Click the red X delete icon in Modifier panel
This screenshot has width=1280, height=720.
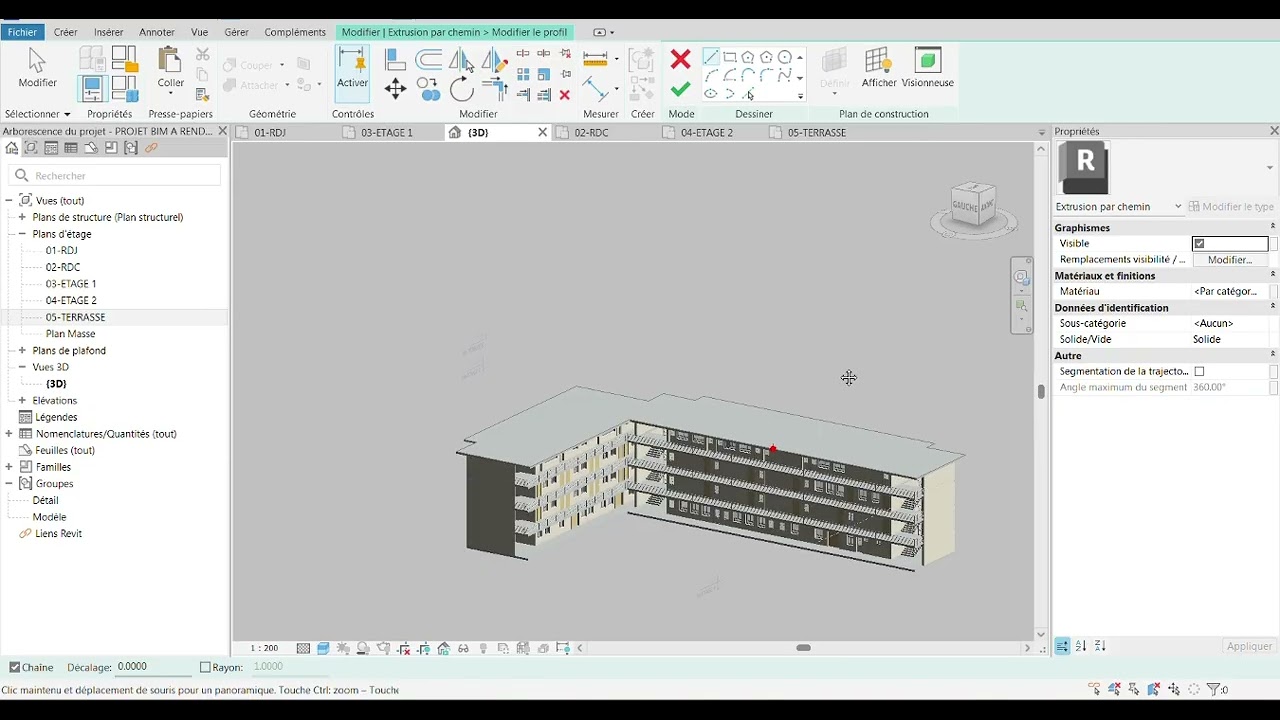pos(564,95)
